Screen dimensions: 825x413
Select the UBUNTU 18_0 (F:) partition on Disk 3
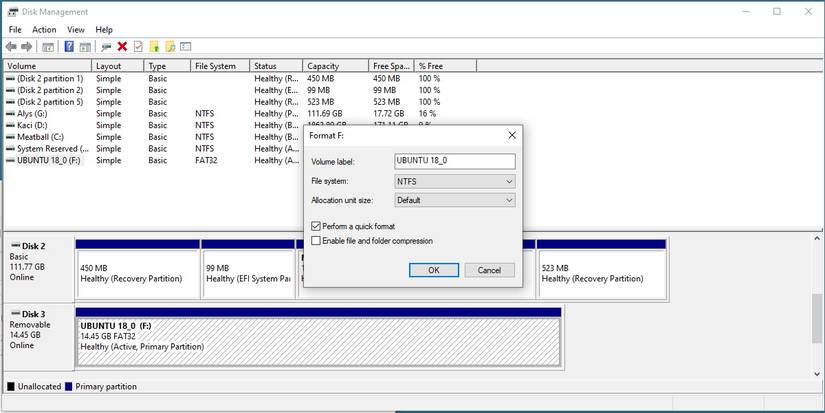point(318,338)
